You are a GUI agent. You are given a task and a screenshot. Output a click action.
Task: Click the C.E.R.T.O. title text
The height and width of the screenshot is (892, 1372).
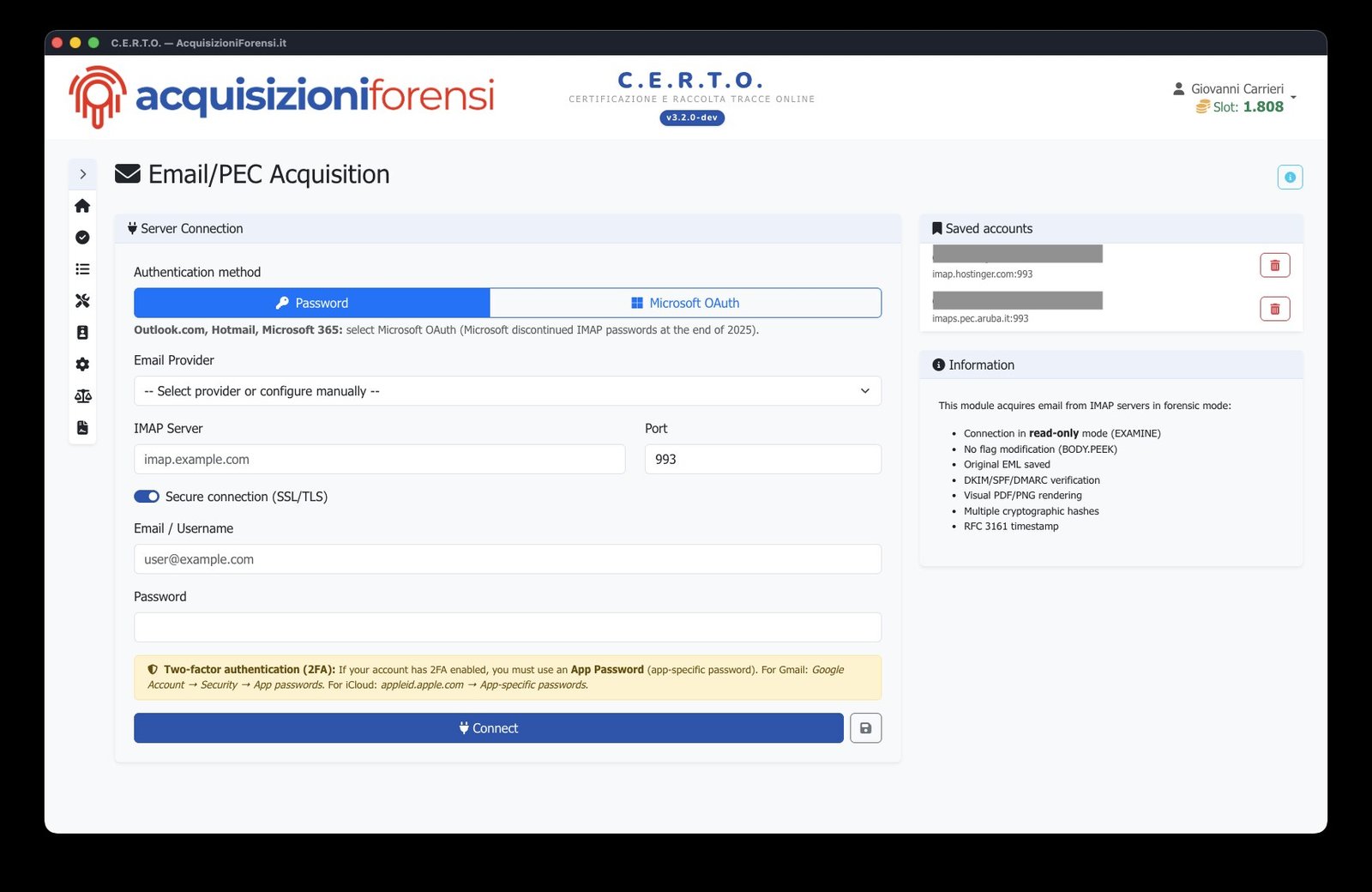691,81
